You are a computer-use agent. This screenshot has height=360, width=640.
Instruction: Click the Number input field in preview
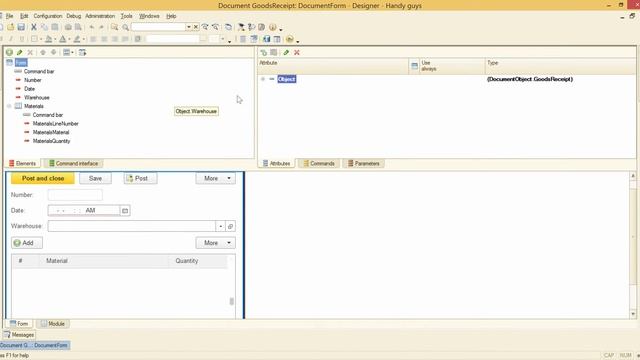pyautogui.click(x=75, y=195)
